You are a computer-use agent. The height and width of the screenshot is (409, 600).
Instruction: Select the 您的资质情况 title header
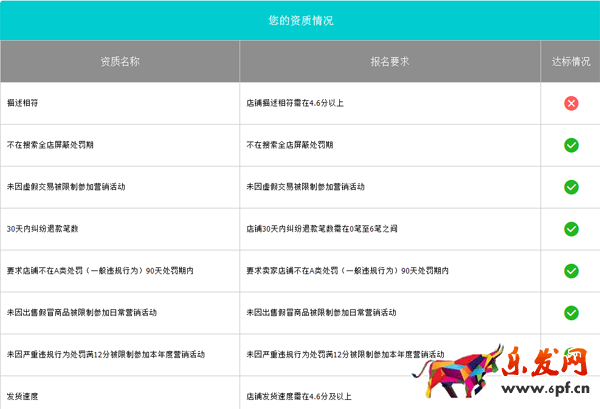pos(300,20)
